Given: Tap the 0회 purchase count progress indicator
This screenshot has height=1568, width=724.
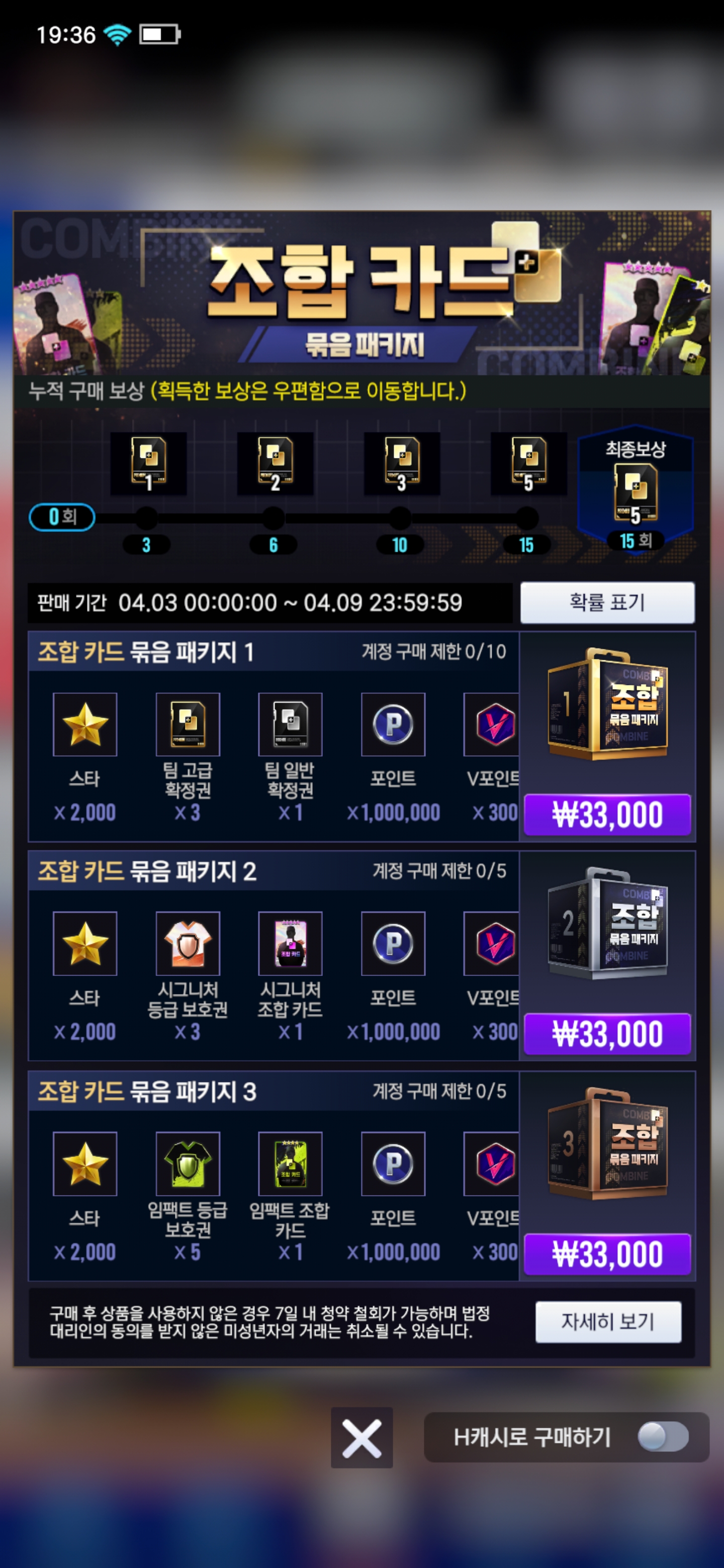Looking at the screenshot, I should tap(62, 518).
